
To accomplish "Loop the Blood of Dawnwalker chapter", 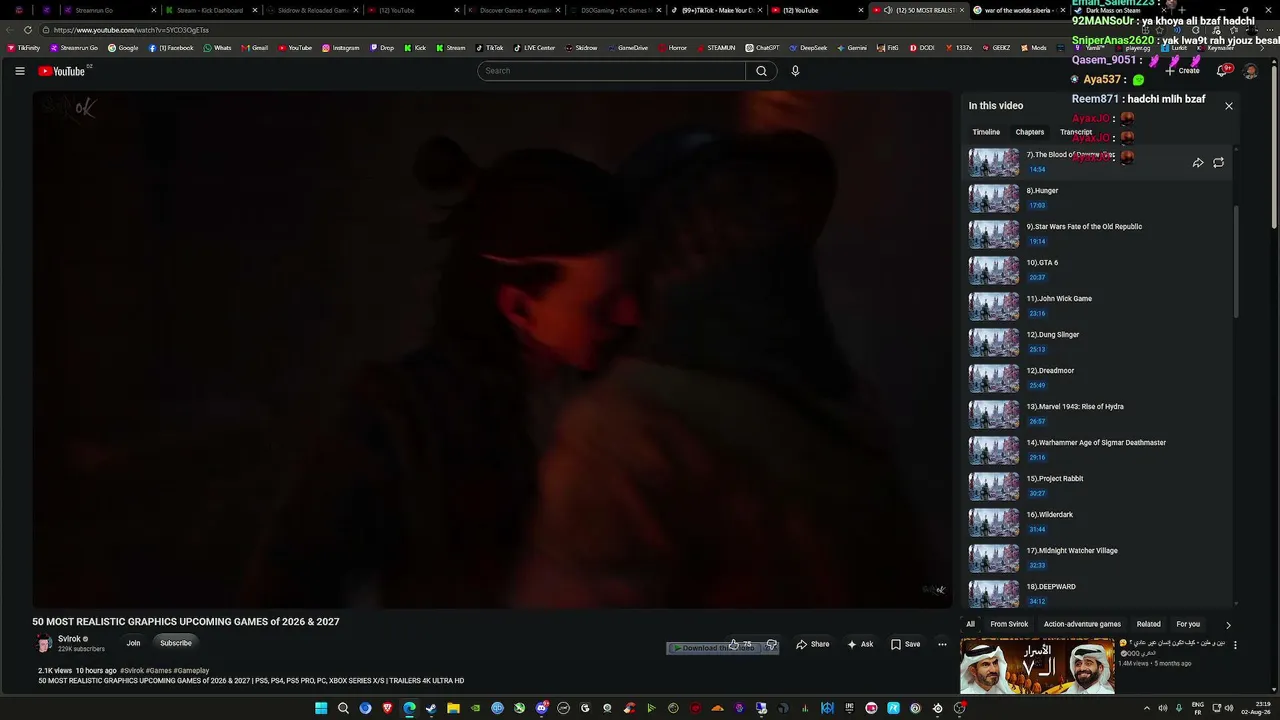I will (1218, 163).
